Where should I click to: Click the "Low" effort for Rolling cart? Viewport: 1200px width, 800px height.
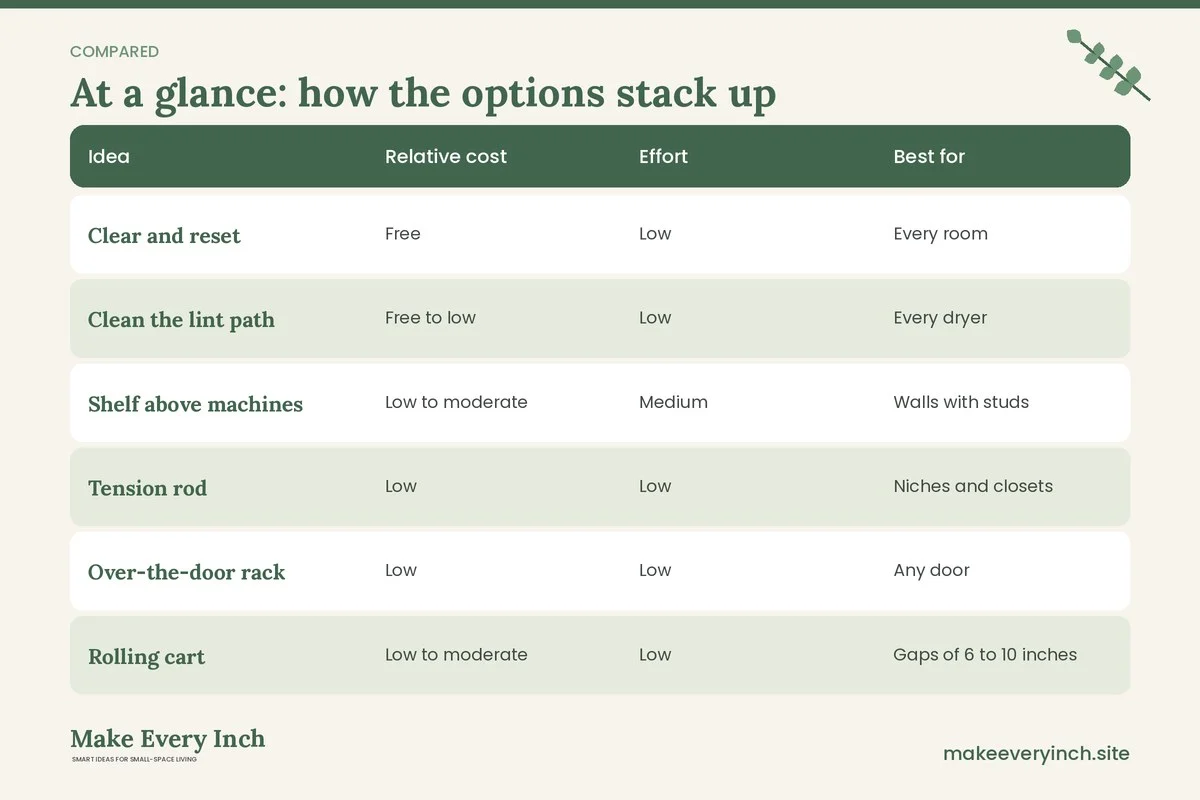[655, 655]
